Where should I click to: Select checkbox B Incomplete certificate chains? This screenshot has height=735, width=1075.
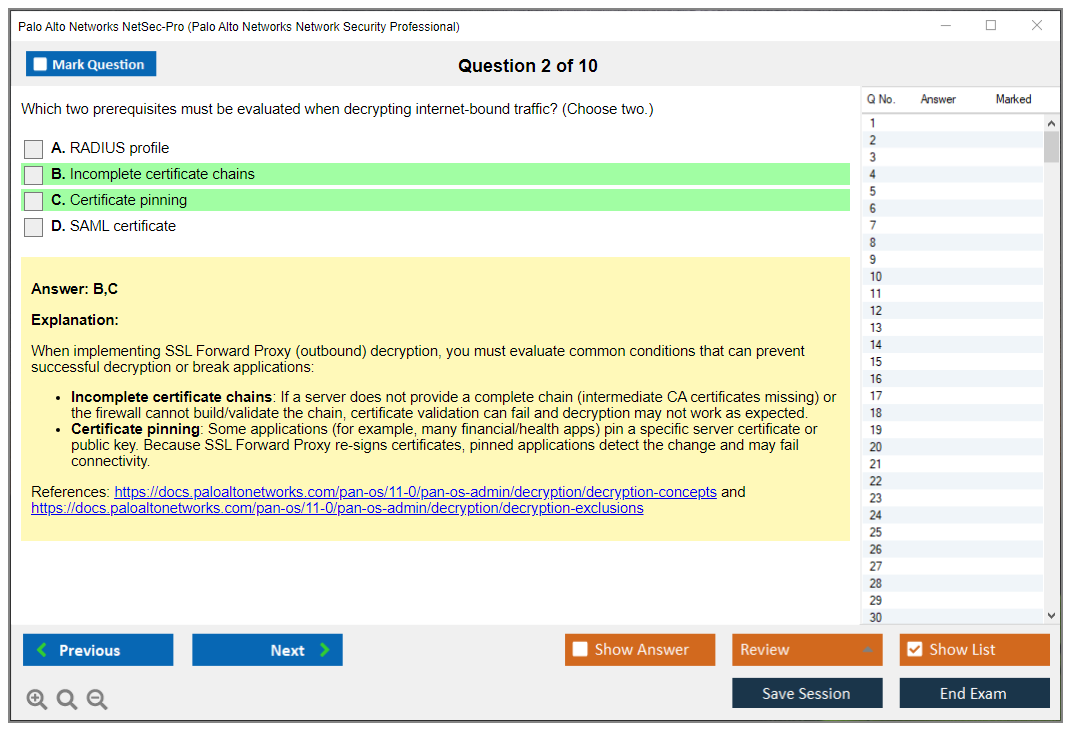click(x=34, y=175)
